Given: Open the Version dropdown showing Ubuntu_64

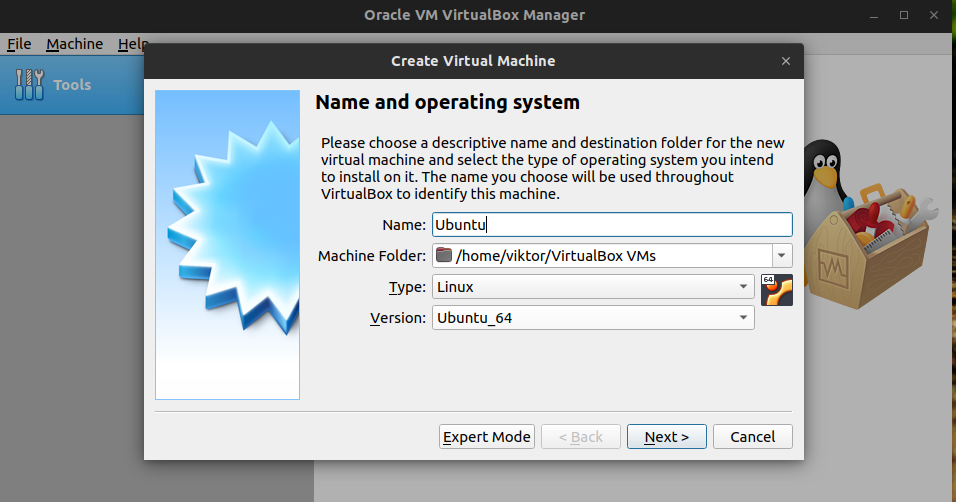Looking at the screenshot, I should tap(593, 318).
